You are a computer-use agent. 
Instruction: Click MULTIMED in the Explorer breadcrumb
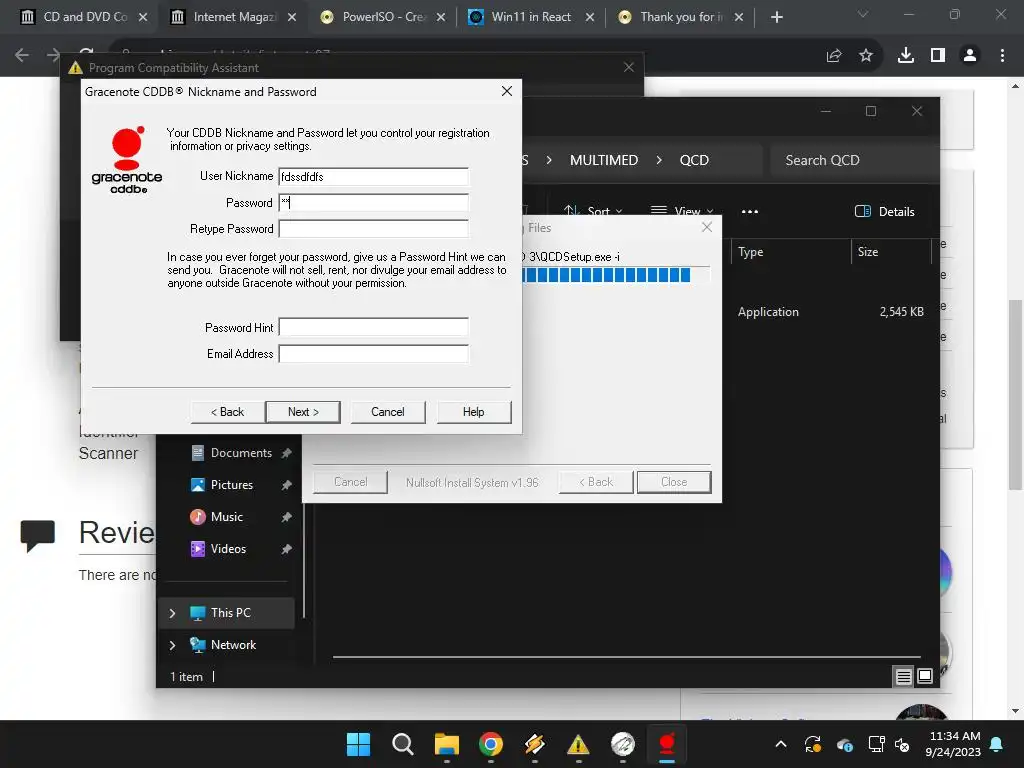tap(604, 160)
